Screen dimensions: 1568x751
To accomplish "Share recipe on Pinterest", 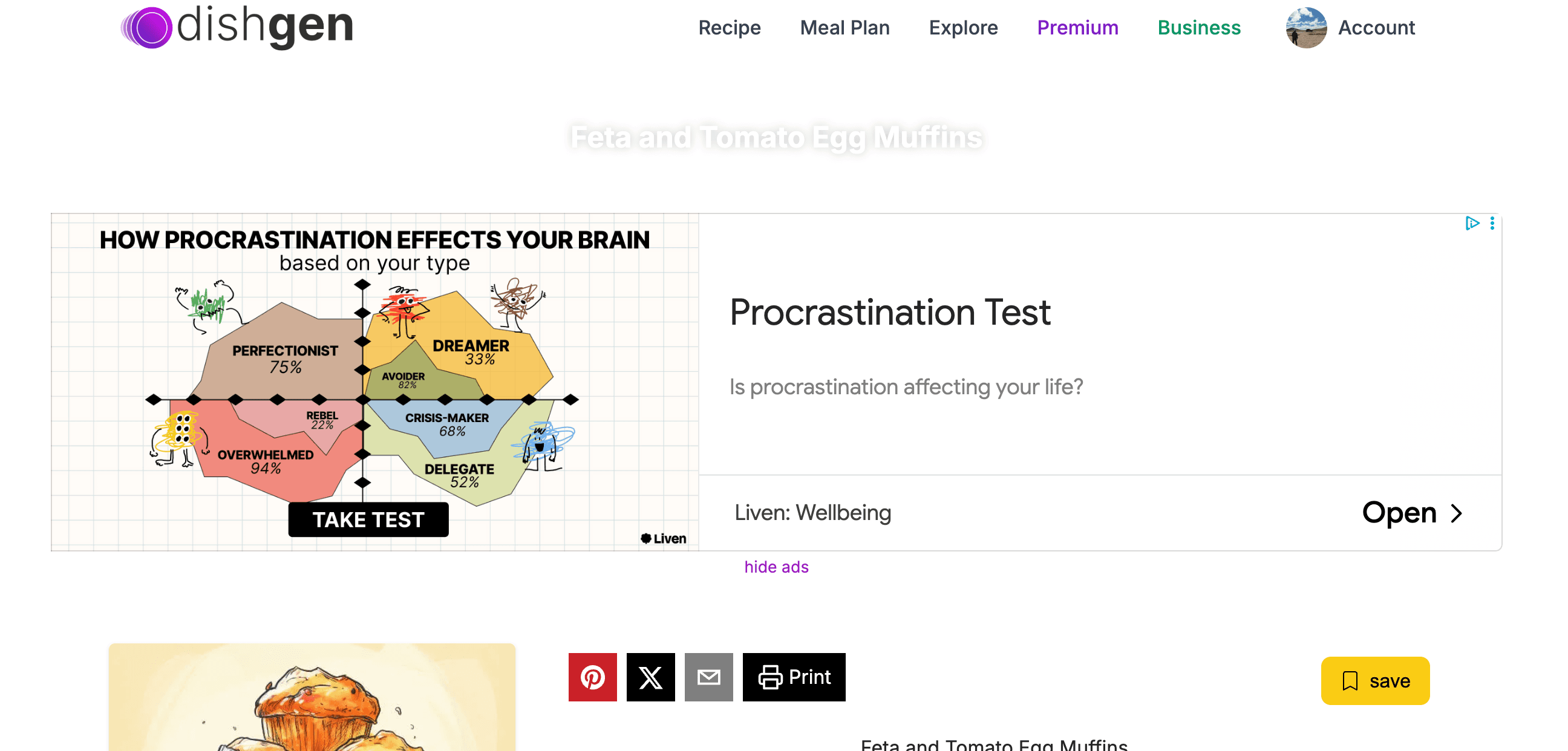I will pyautogui.click(x=592, y=677).
